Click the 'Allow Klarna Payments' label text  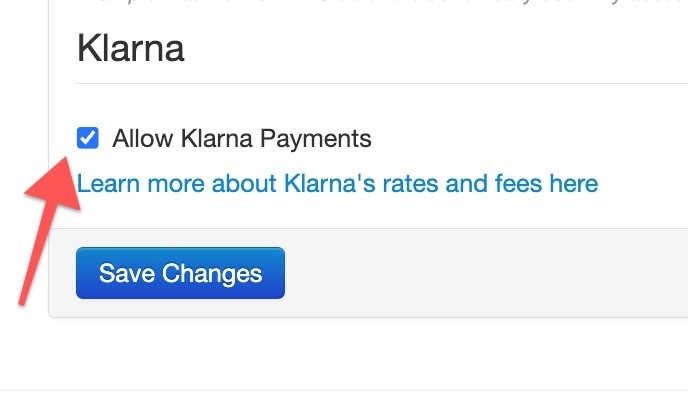[x=242, y=139]
